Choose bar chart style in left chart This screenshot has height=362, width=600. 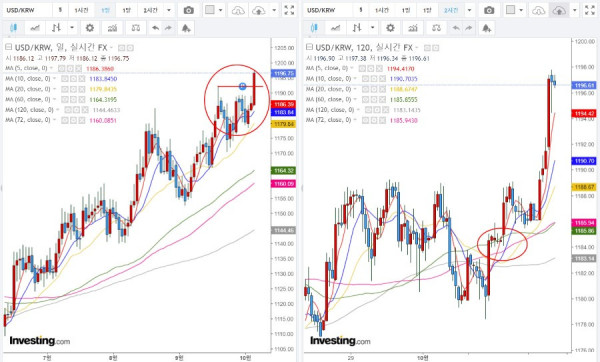click(x=56, y=28)
